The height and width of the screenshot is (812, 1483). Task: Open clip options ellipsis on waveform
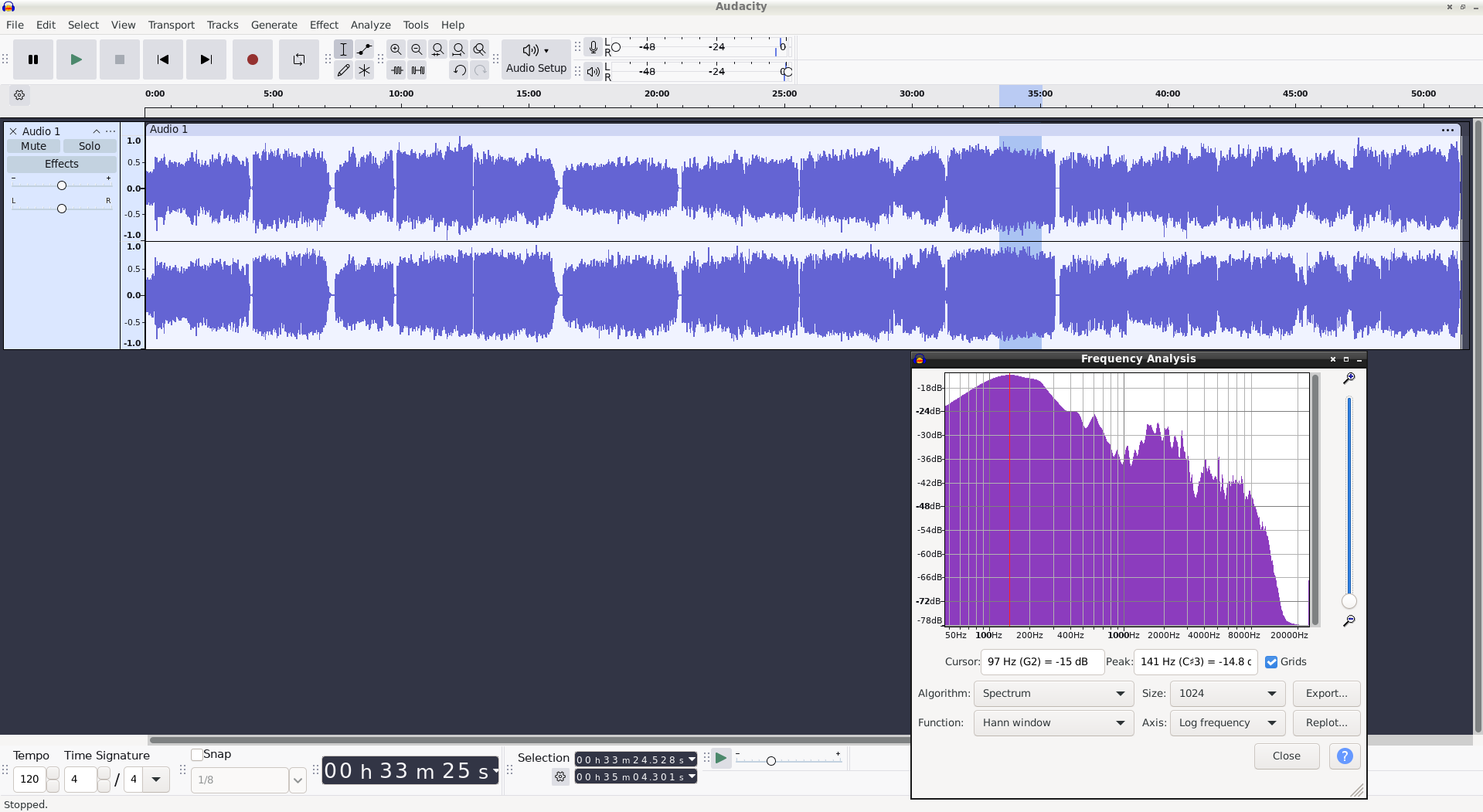point(1447,130)
